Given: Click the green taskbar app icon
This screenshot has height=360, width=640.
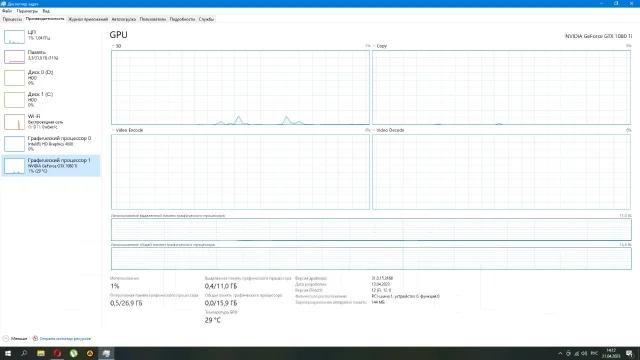Looking at the screenshot, I should (x=73, y=353).
